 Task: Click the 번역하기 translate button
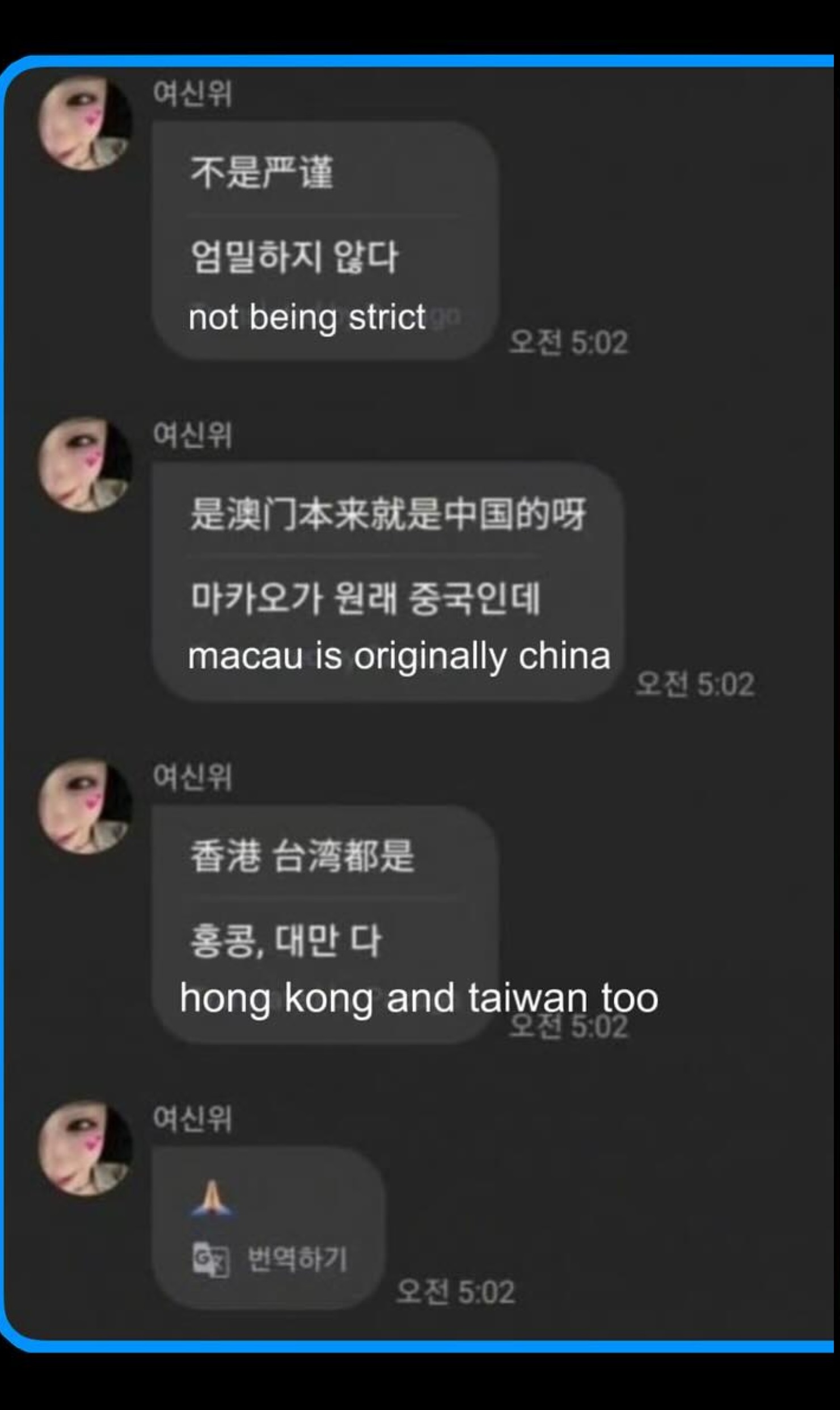pyautogui.click(x=297, y=1260)
